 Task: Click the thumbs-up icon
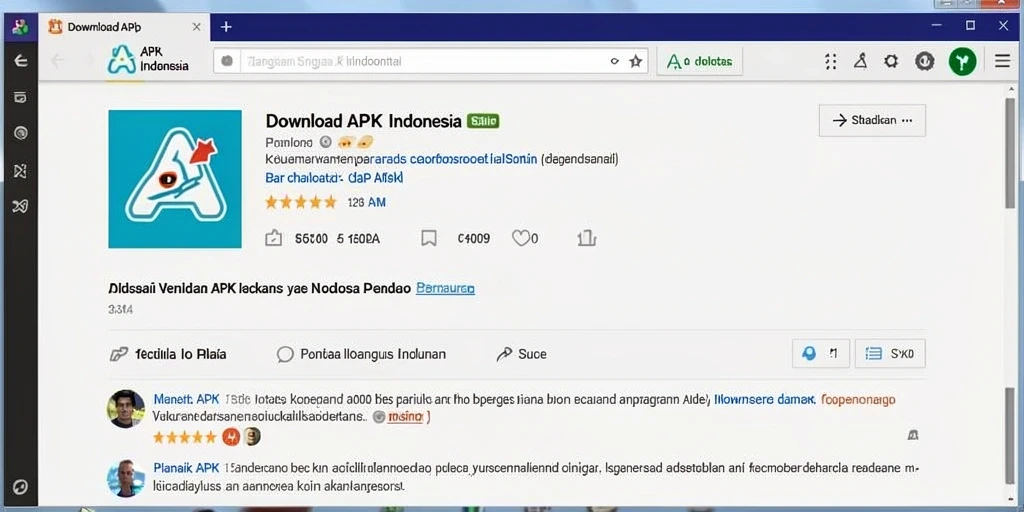pyautogui.click(x=586, y=239)
